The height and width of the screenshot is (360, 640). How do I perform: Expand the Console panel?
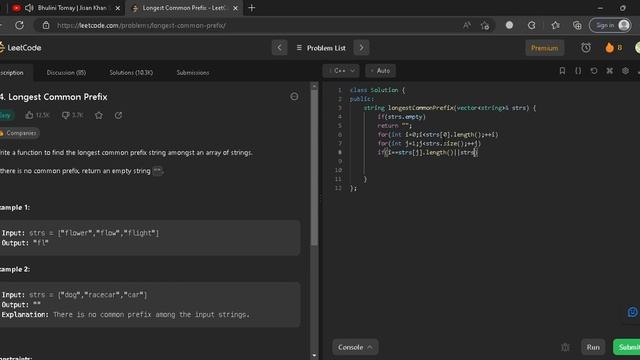tap(355, 347)
